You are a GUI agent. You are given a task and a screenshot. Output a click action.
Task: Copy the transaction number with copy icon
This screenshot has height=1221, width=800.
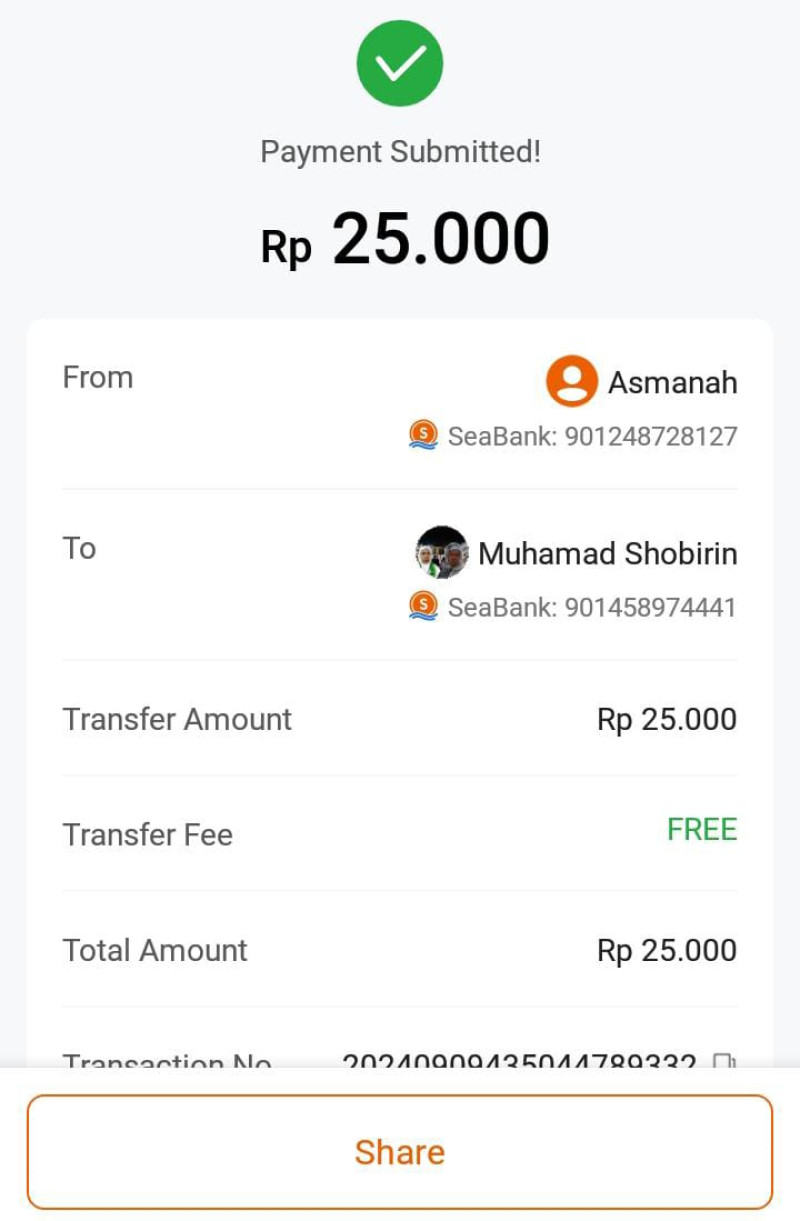tap(724, 1061)
